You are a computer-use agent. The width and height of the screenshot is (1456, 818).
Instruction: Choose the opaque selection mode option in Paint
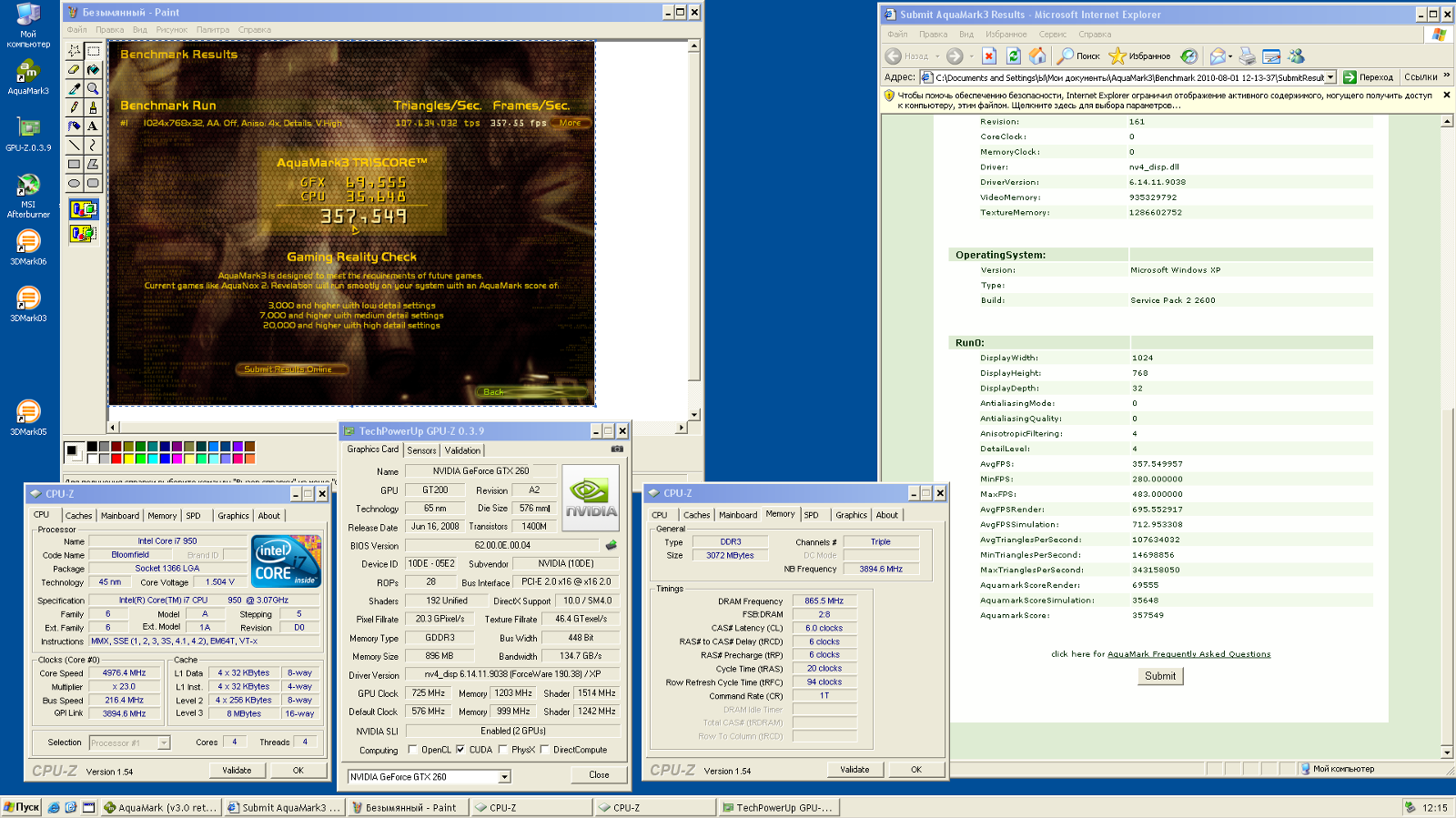point(84,210)
